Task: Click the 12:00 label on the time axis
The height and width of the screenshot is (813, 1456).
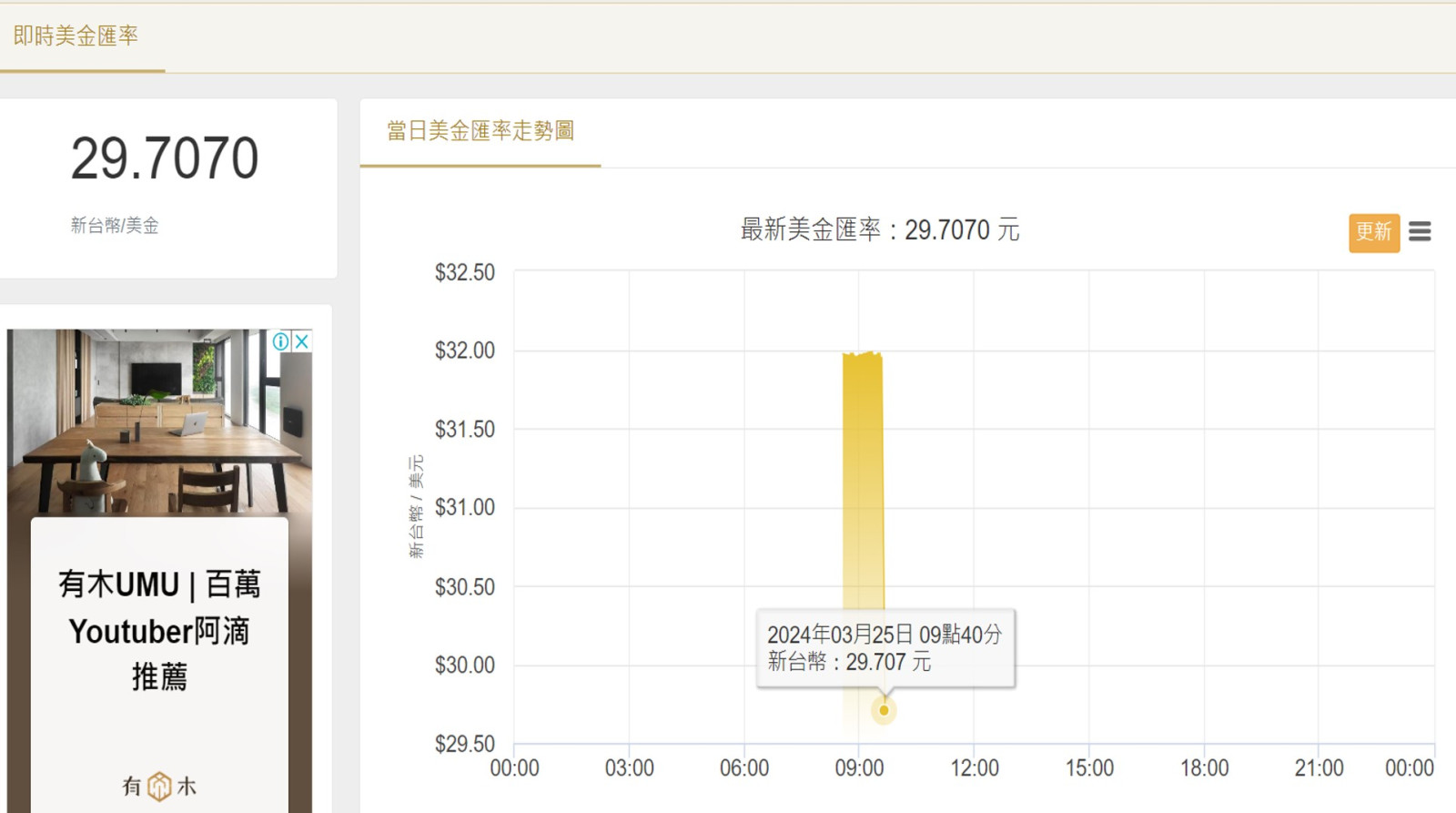Action: click(x=974, y=768)
